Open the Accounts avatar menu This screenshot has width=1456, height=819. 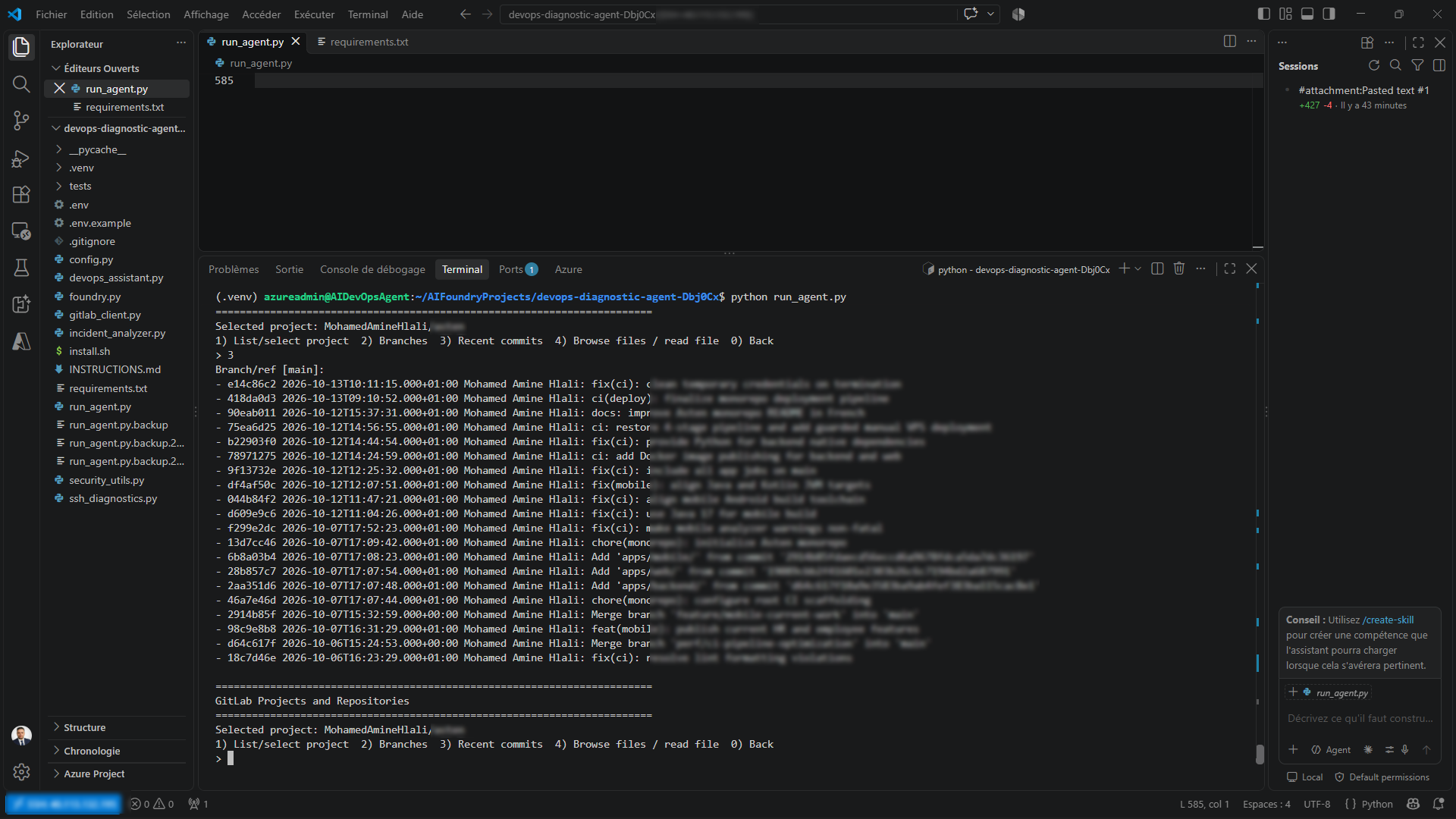(x=21, y=735)
